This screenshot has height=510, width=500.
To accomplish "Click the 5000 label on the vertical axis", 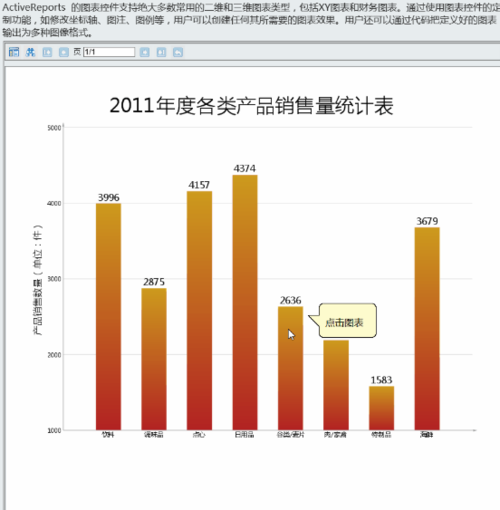I will (x=54, y=128).
